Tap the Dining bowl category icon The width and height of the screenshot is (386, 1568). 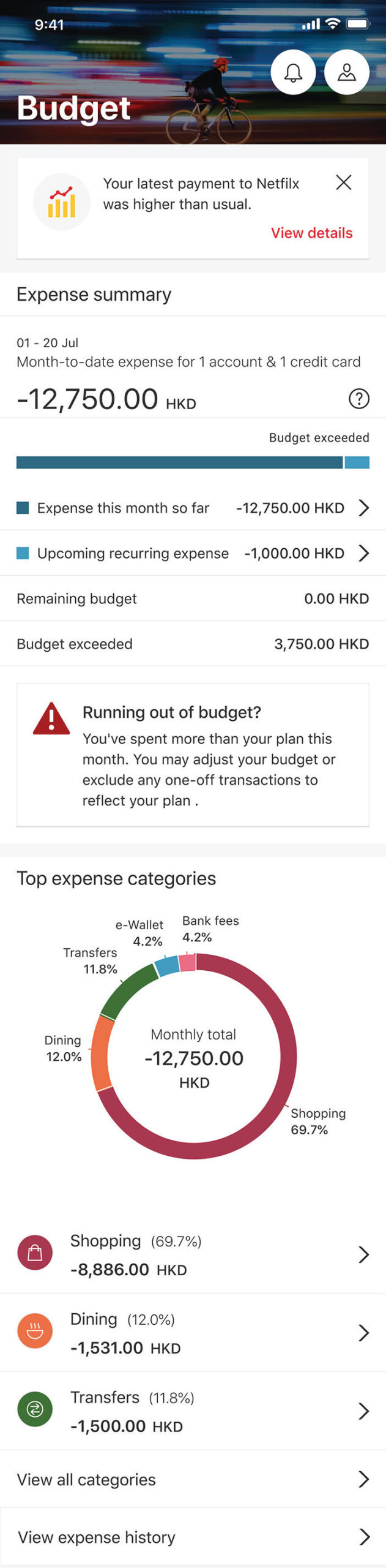click(35, 1331)
